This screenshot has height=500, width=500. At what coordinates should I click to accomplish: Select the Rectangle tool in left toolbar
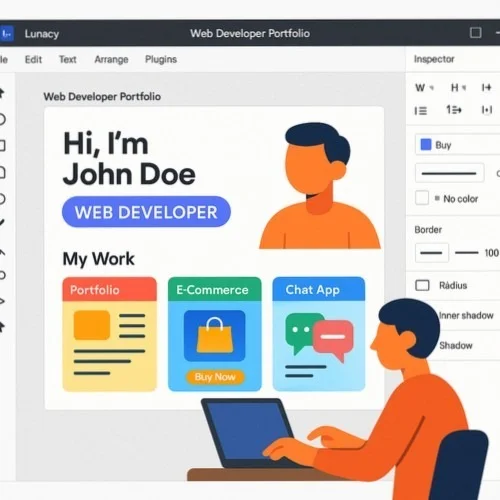[x=2, y=146]
